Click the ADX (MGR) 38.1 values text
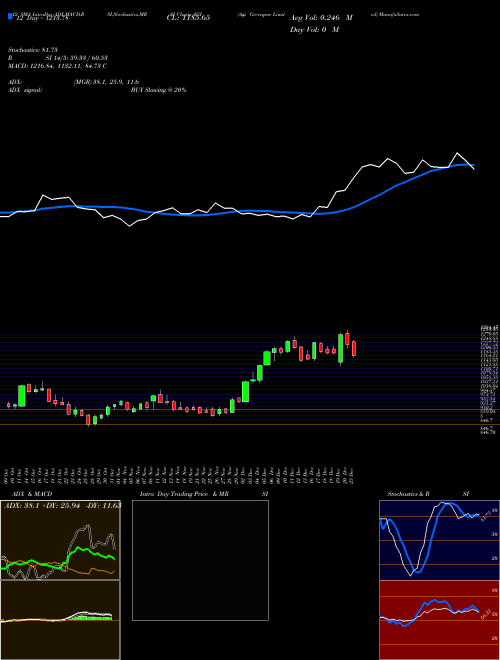Screen dimensions: 500x660 pos(106,82)
